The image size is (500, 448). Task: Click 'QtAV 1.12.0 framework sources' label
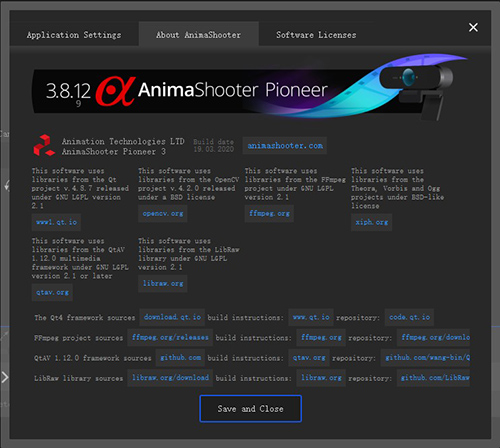click(93, 358)
